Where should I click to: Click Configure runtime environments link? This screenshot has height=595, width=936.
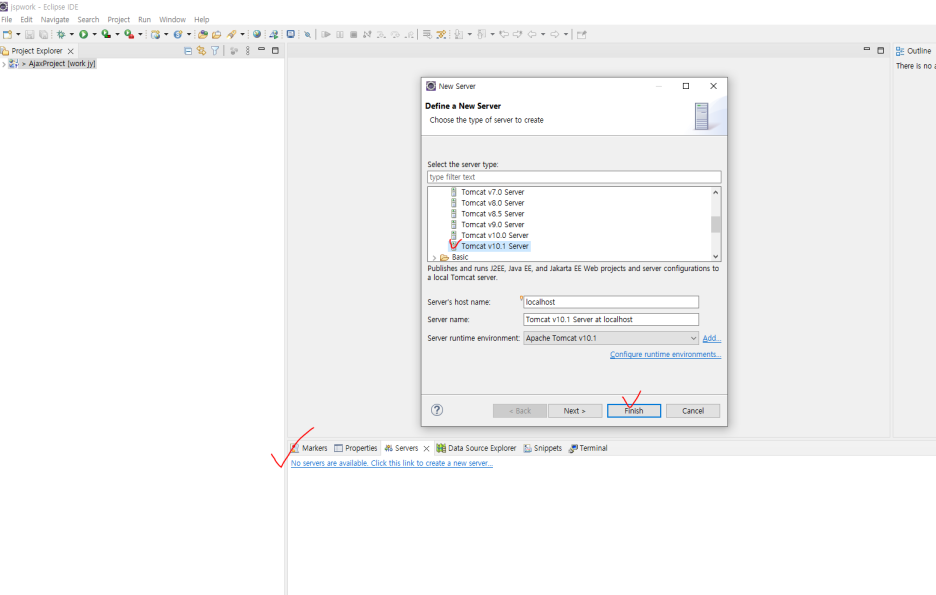[665, 354]
